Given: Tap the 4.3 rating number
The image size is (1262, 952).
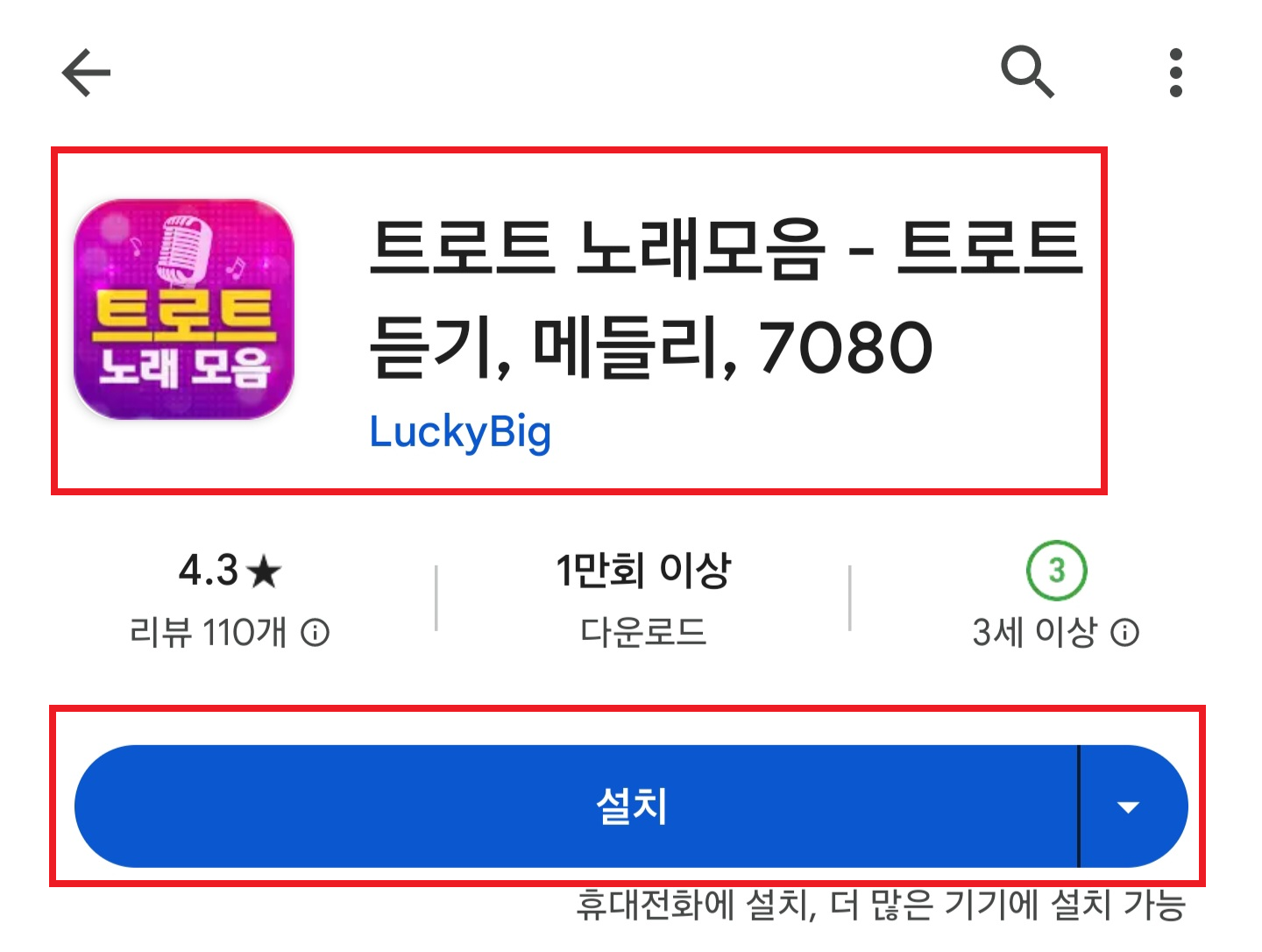Looking at the screenshot, I should pos(209,571).
